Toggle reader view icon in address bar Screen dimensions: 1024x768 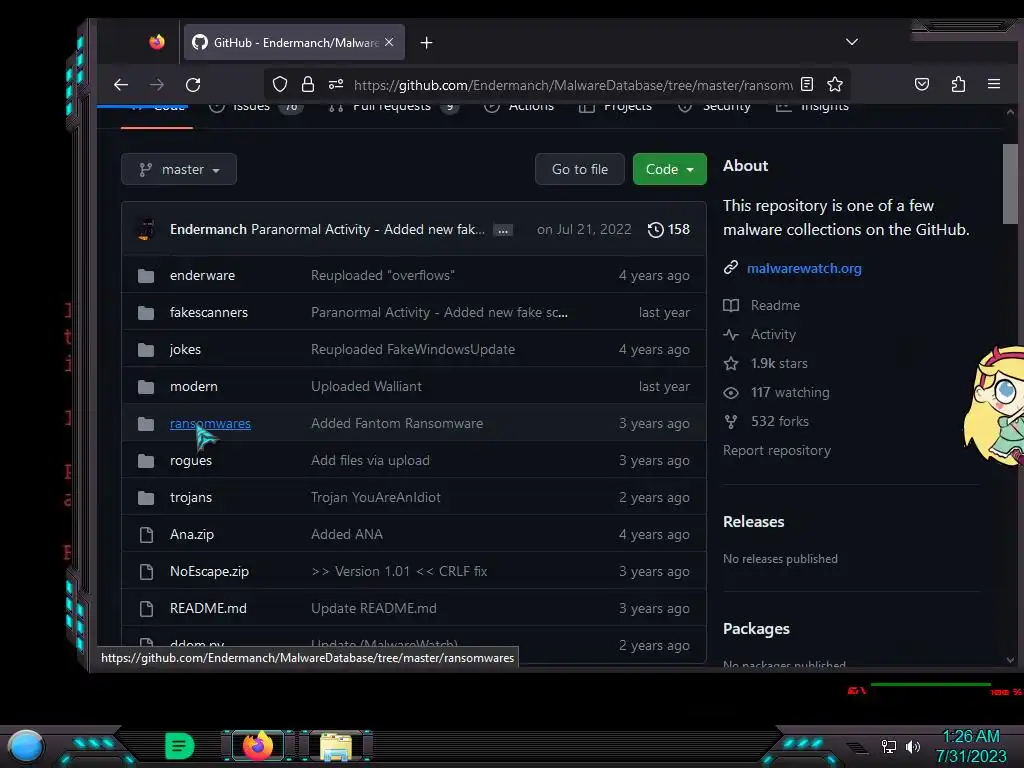pyautogui.click(x=807, y=84)
